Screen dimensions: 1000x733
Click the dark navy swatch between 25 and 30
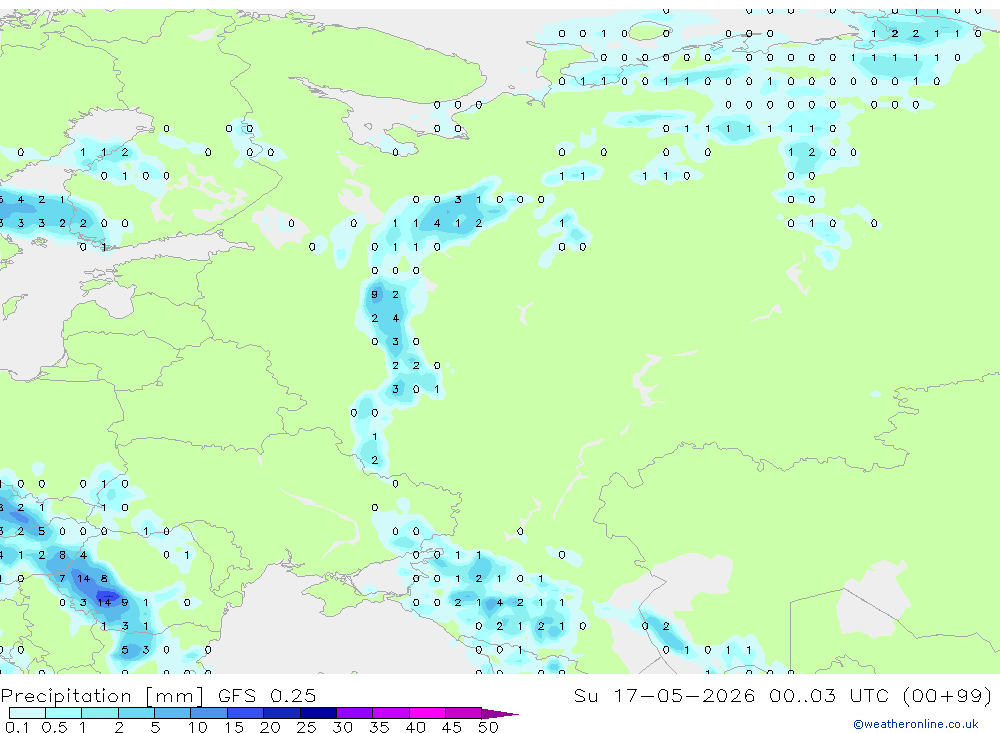pos(318,713)
